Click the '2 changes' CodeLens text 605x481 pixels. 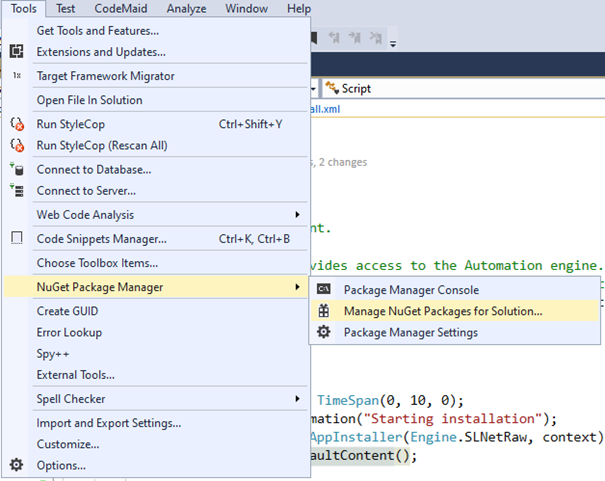point(343,162)
